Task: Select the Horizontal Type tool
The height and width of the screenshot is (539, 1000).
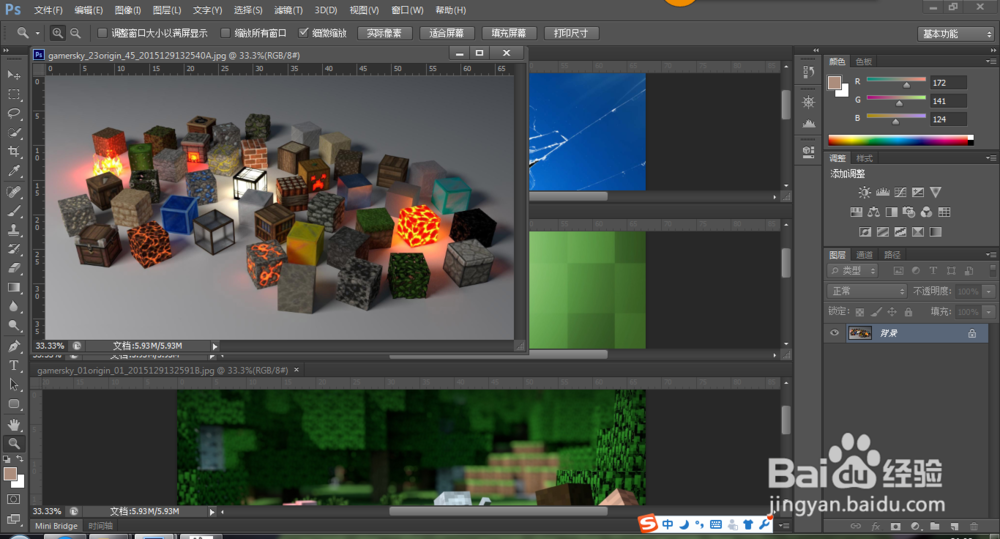Action: click(13, 365)
